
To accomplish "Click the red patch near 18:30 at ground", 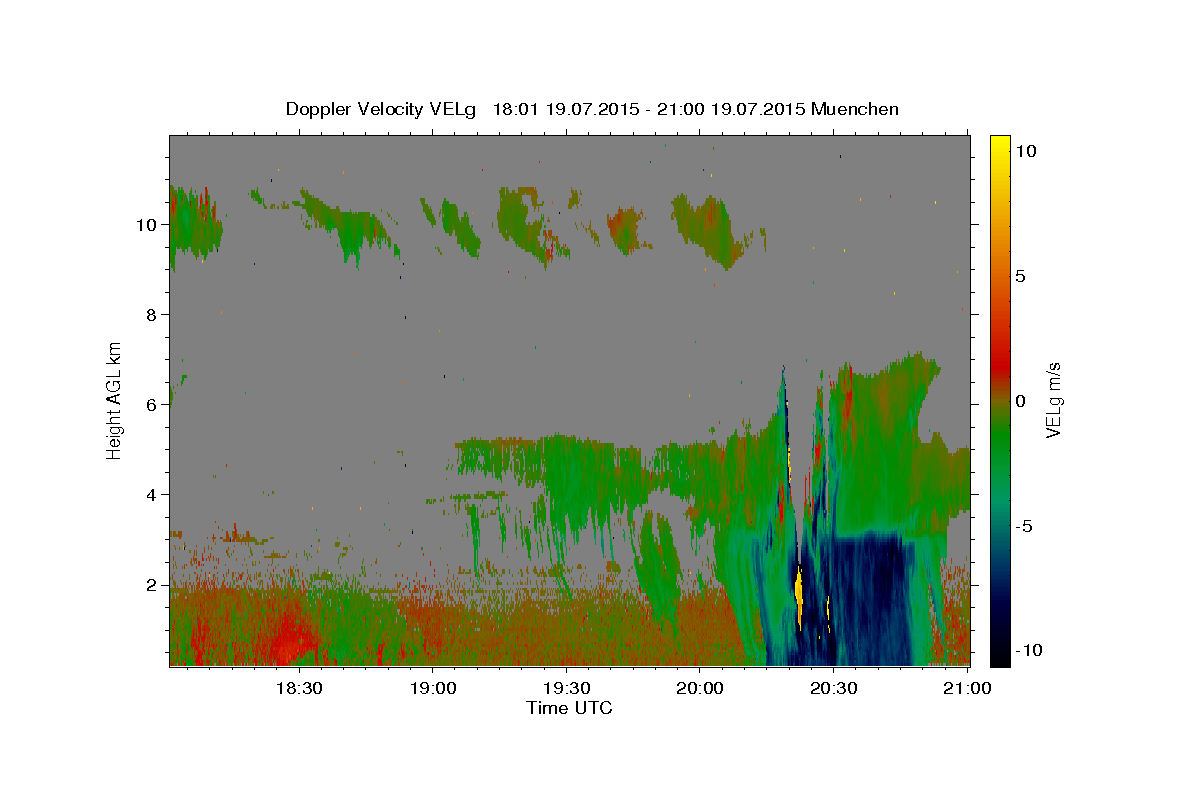I will pos(290,638).
